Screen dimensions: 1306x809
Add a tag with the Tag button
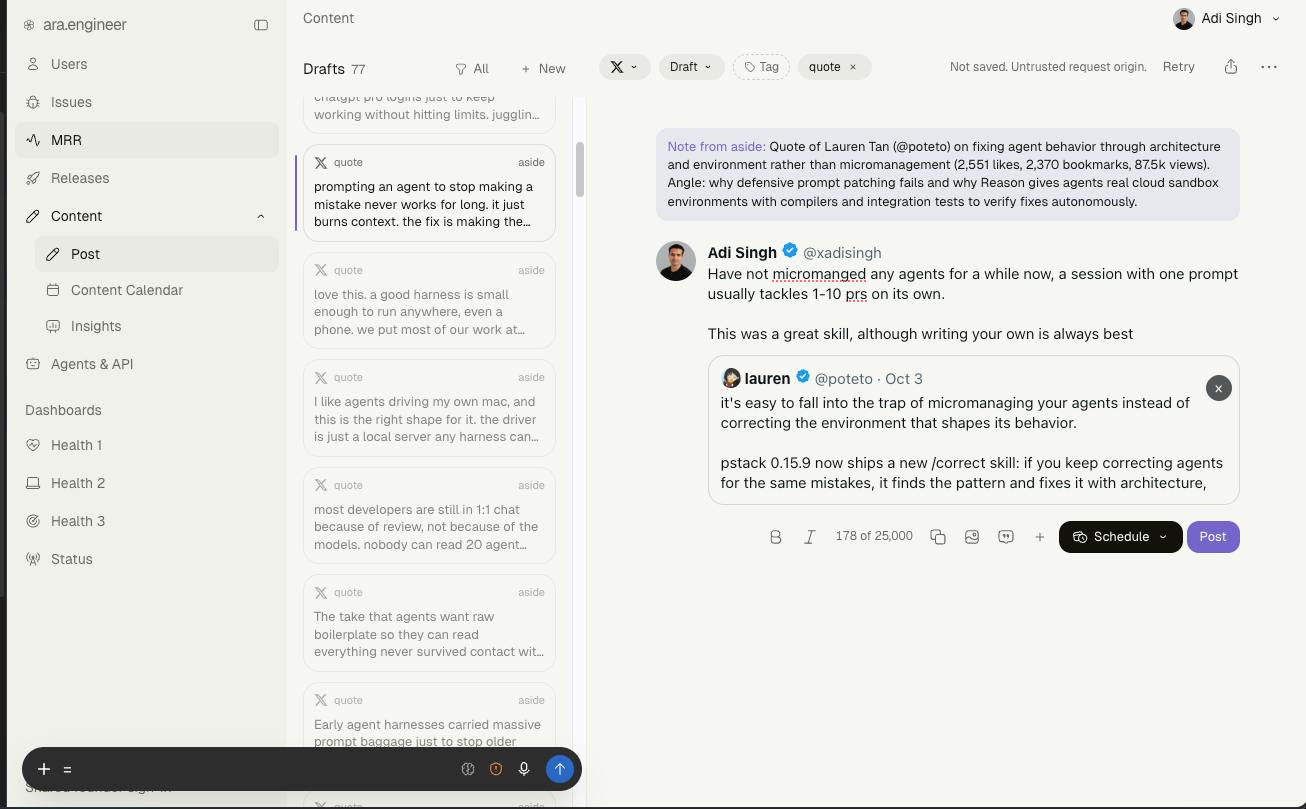coord(761,67)
